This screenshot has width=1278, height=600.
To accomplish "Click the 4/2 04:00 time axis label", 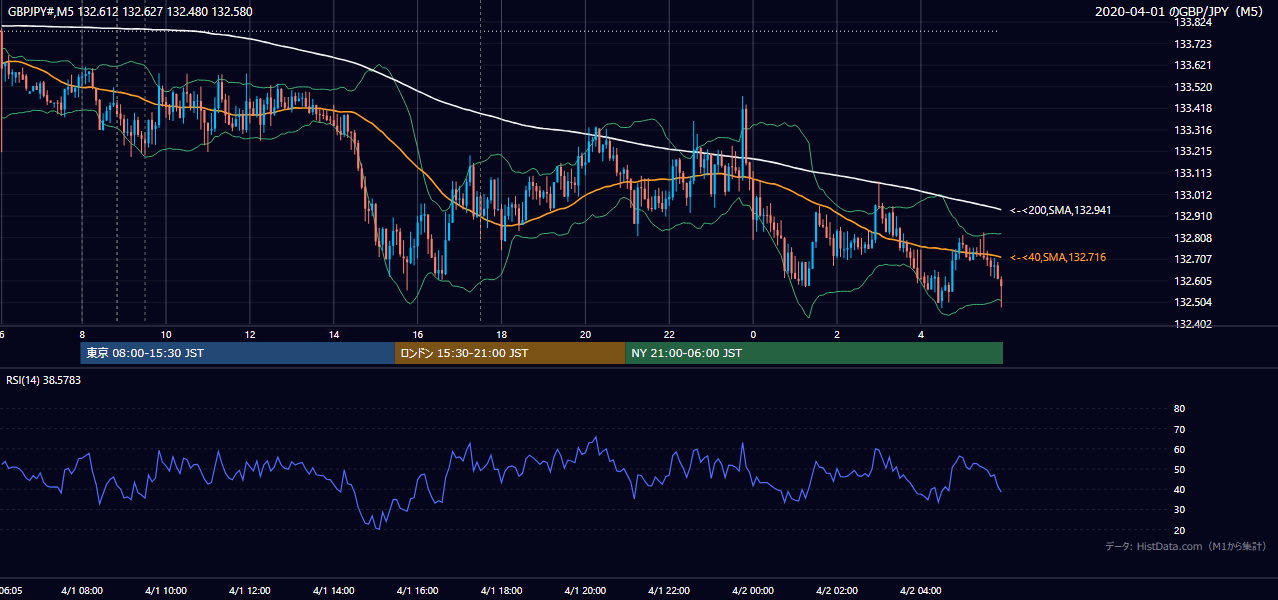I will coord(922,591).
